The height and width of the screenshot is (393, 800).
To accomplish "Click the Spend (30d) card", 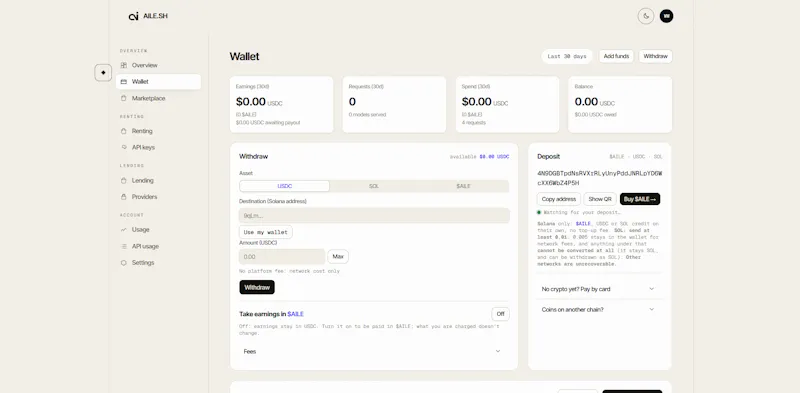I will (507, 105).
